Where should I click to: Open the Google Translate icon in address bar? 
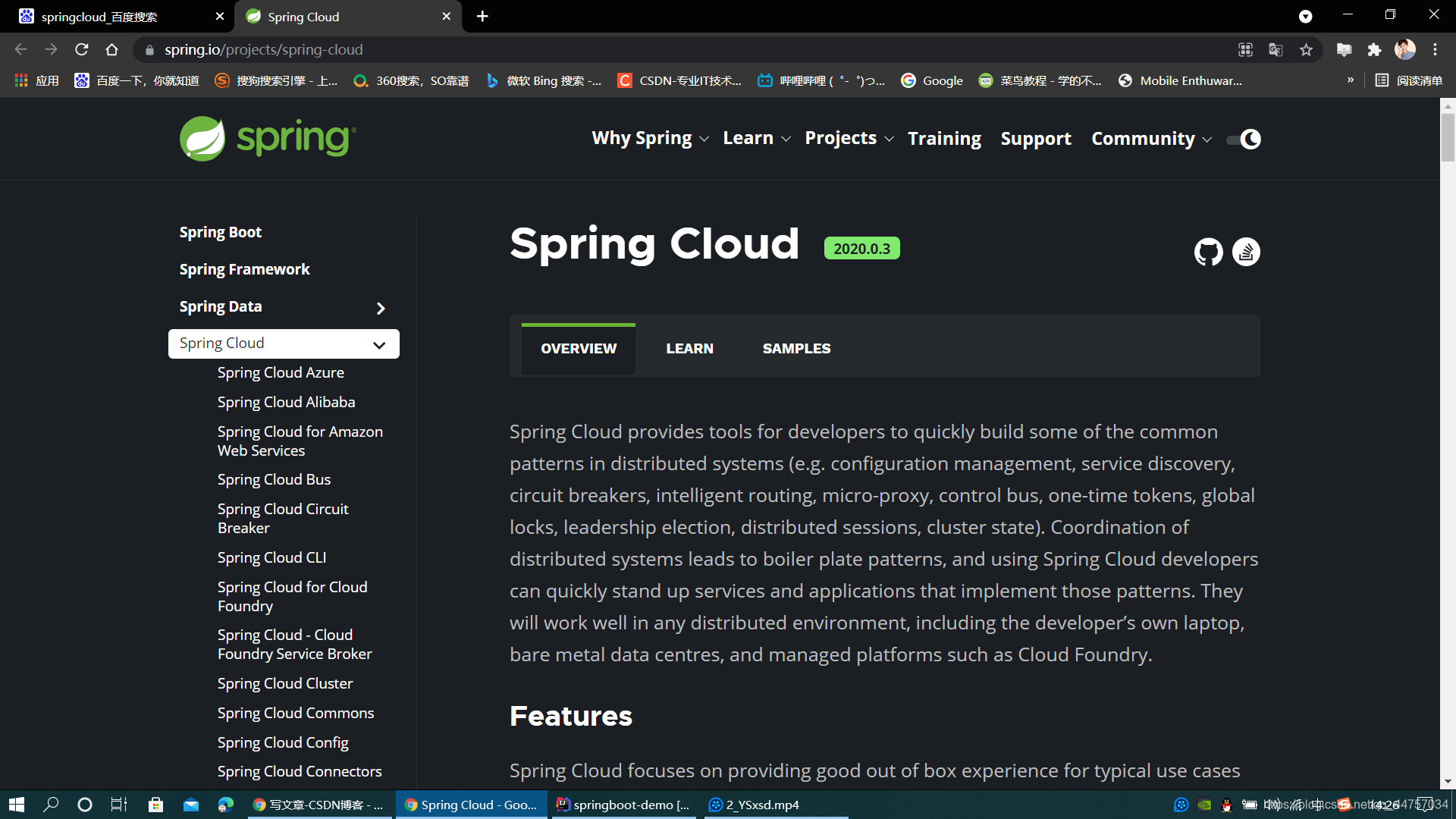click(1276, 49)
